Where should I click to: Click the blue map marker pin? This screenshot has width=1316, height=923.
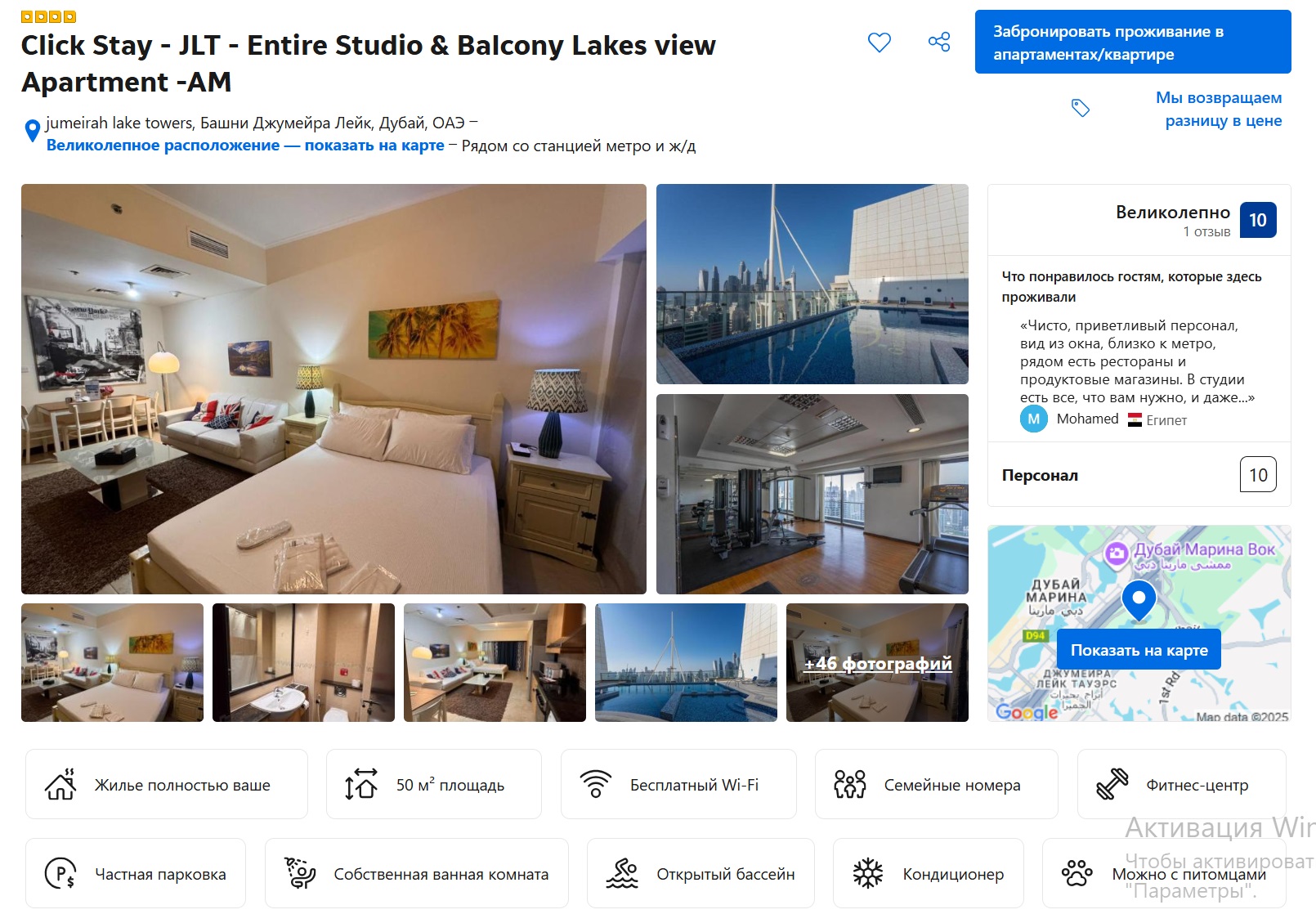point(1139,601)
